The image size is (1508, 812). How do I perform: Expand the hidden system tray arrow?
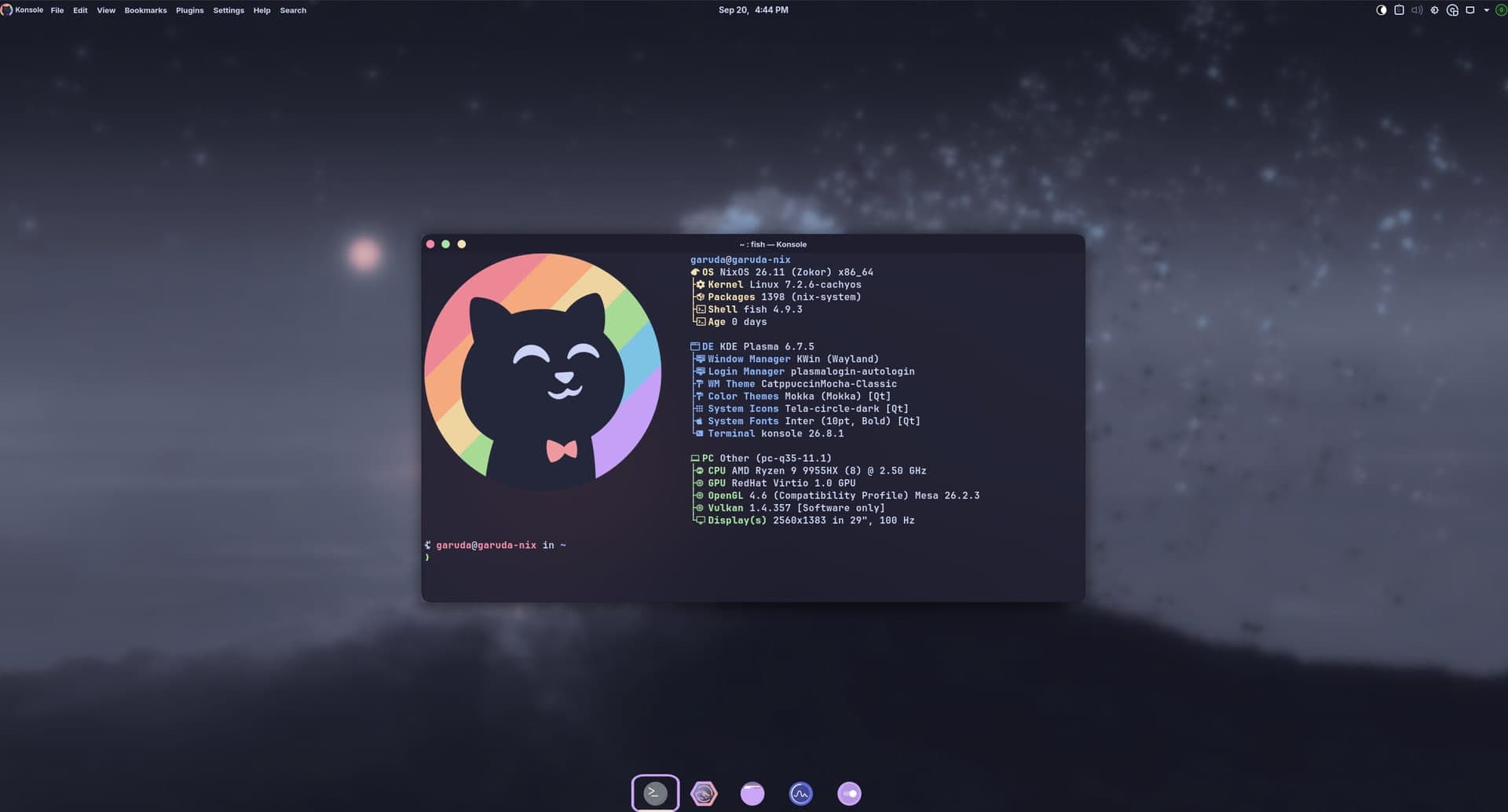pyautogui.click(x=1486, y=10)
